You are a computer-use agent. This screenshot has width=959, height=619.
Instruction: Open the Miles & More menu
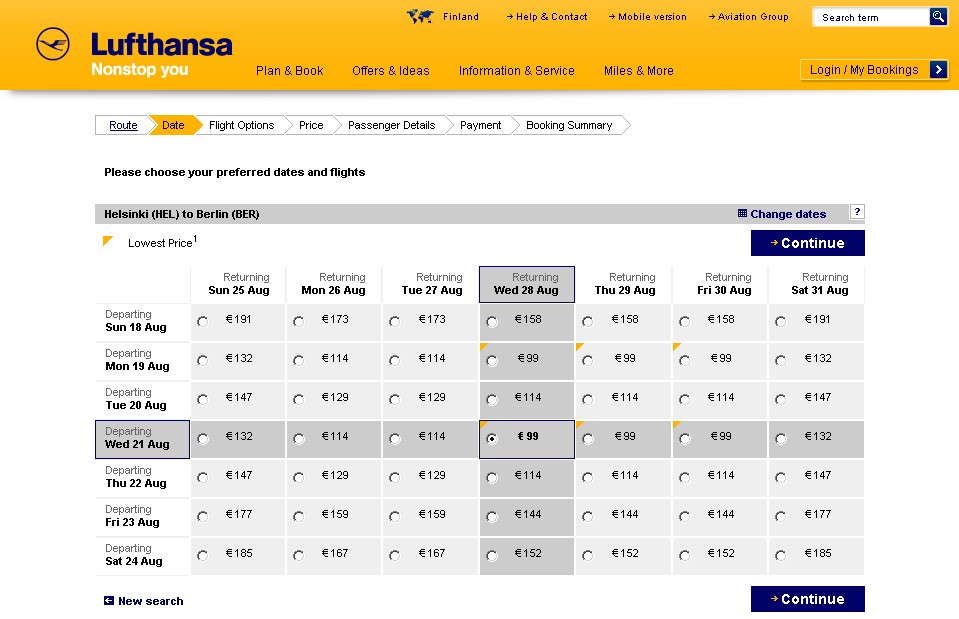(638, 71)
